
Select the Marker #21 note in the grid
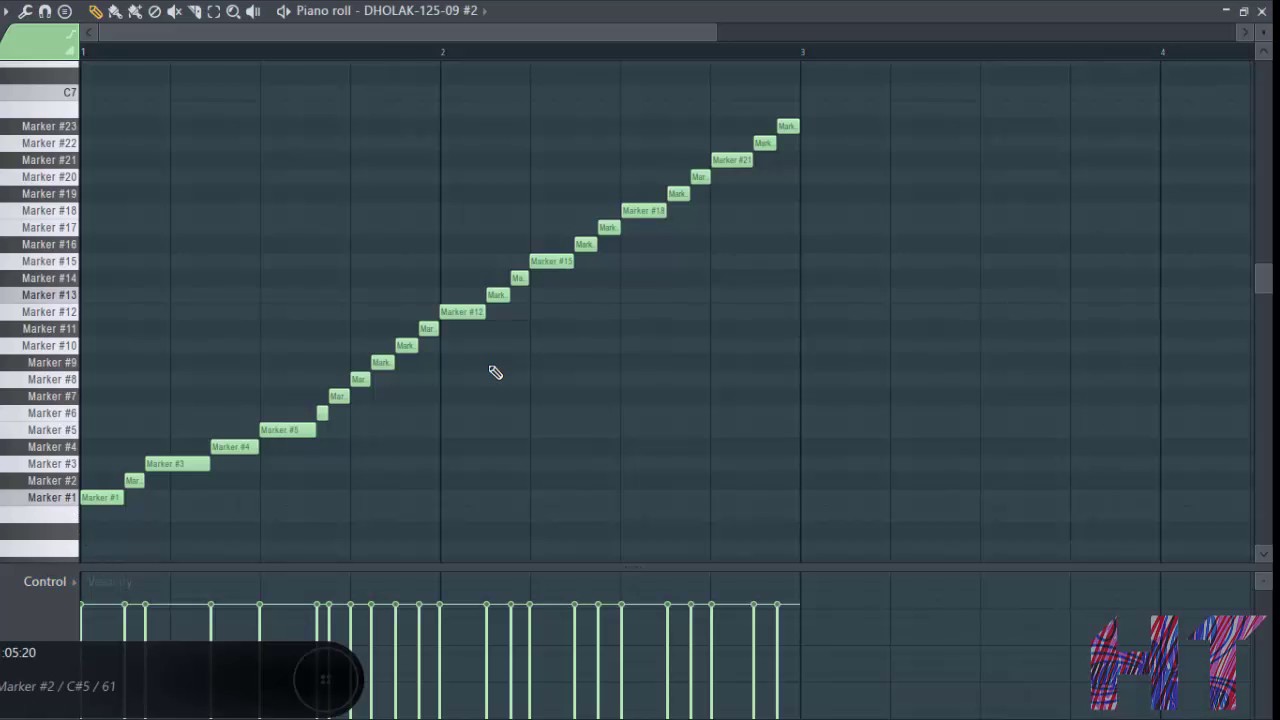(732, 160)
